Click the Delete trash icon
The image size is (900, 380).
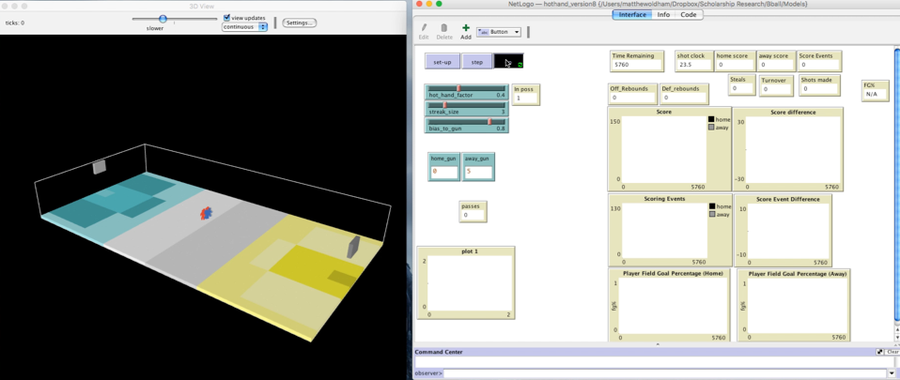click(444, 28)
